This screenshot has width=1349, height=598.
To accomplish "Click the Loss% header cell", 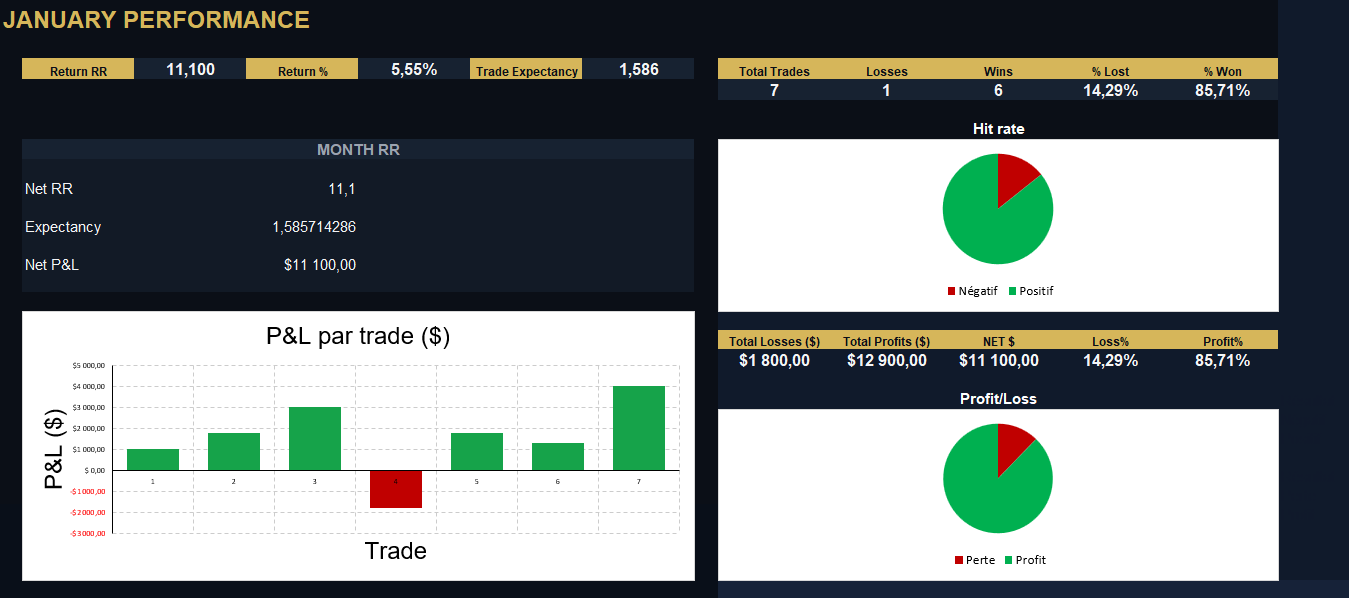I will [1110, 341].
